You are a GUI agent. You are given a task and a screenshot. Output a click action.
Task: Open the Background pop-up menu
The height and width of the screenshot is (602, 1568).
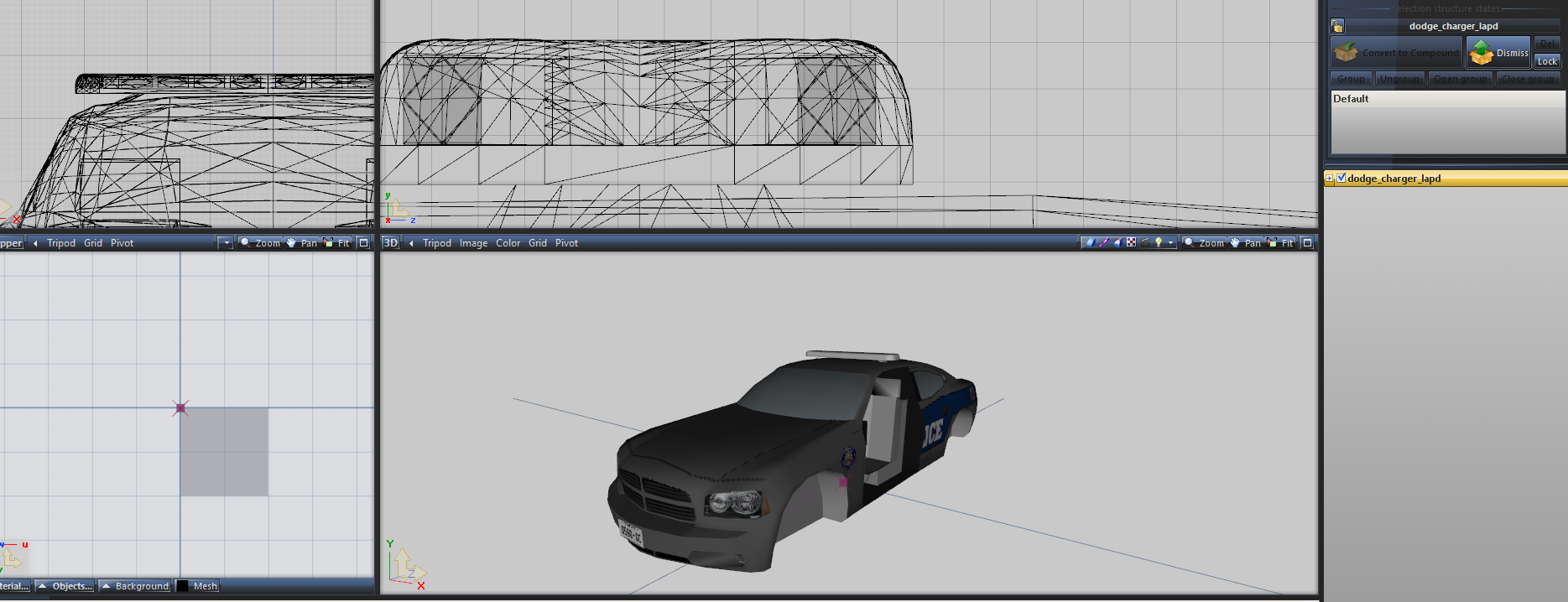point(135,586)
